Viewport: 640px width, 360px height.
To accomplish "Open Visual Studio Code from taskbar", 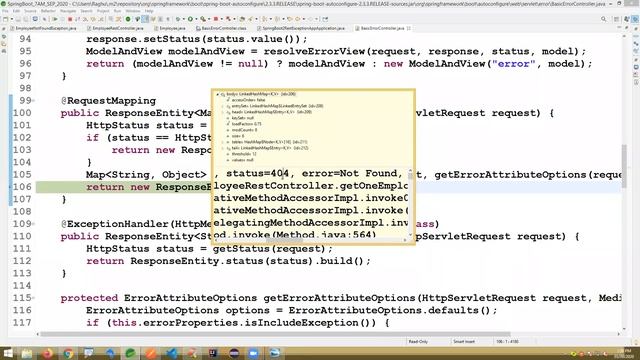I will [171, 353].
